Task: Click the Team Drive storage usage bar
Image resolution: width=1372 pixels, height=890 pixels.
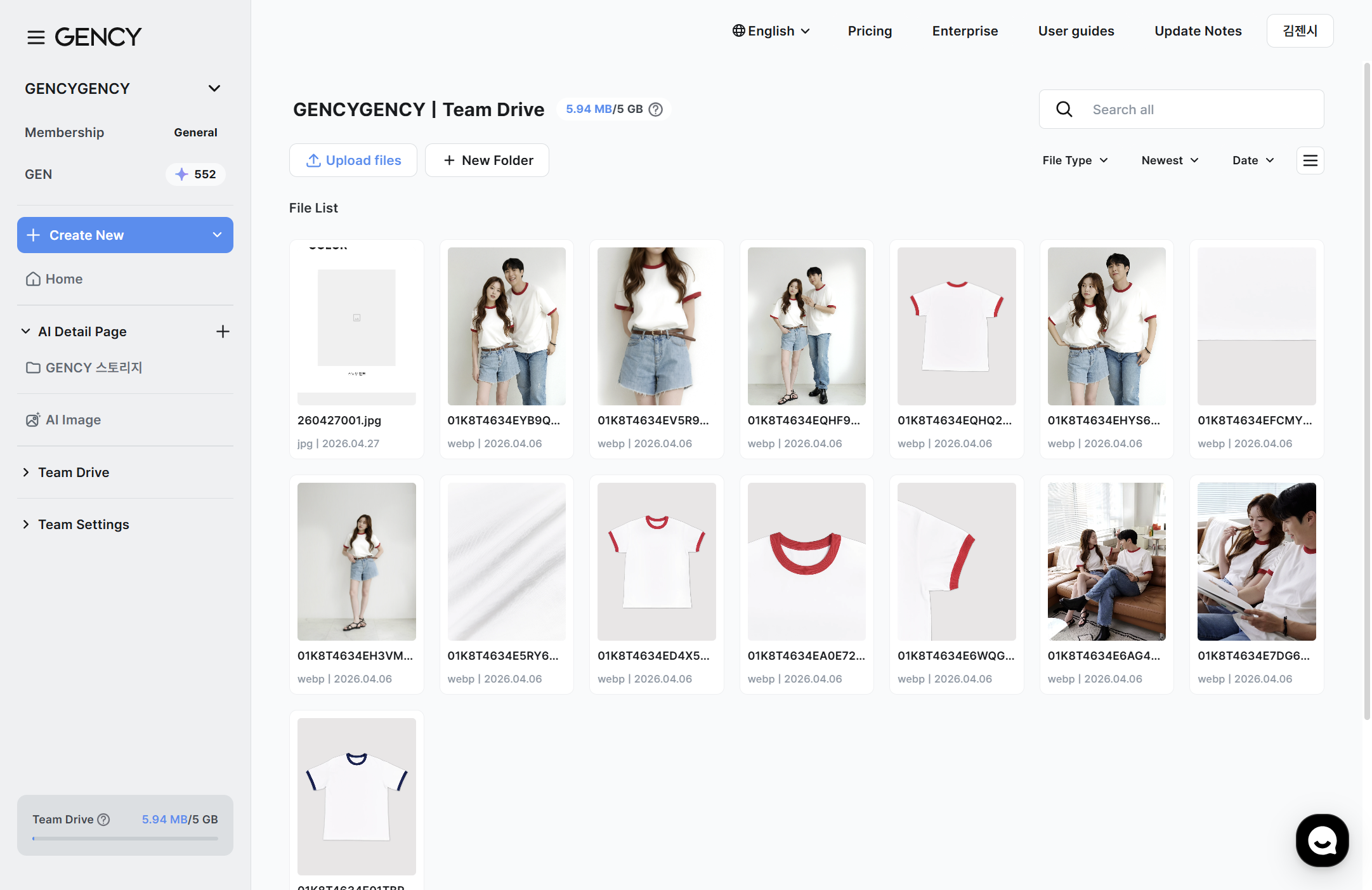Action: pyautogui.click(x=125, y=839)
